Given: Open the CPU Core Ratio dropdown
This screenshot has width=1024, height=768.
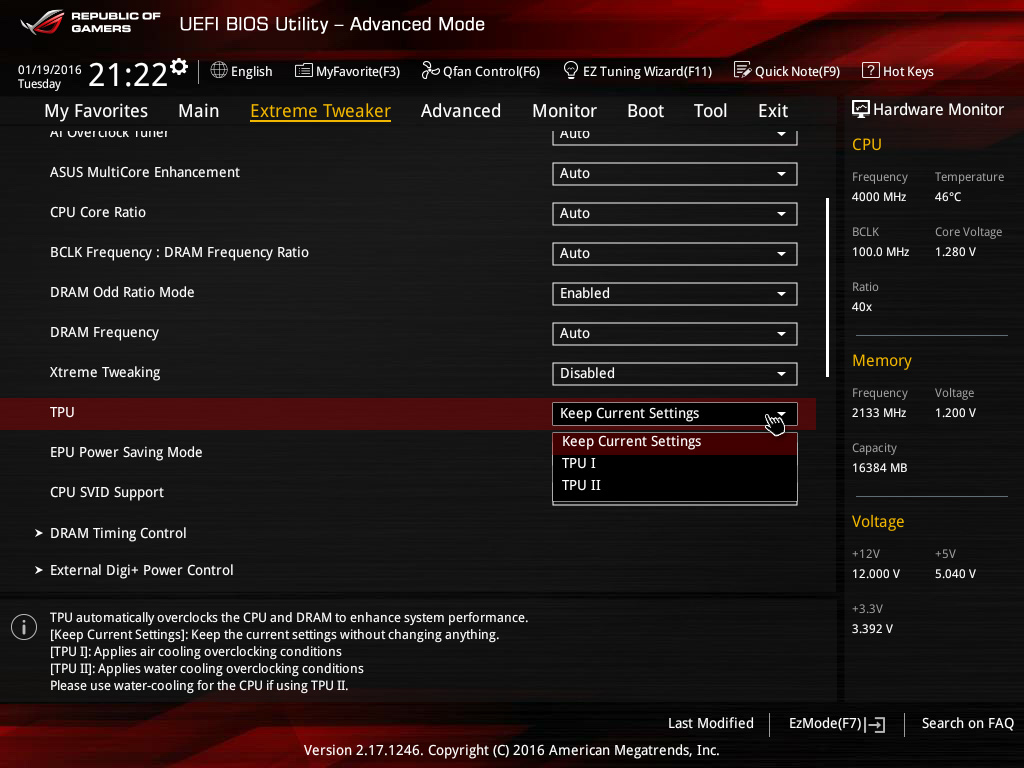Looking at the screenshot, I should pos(675,214).
